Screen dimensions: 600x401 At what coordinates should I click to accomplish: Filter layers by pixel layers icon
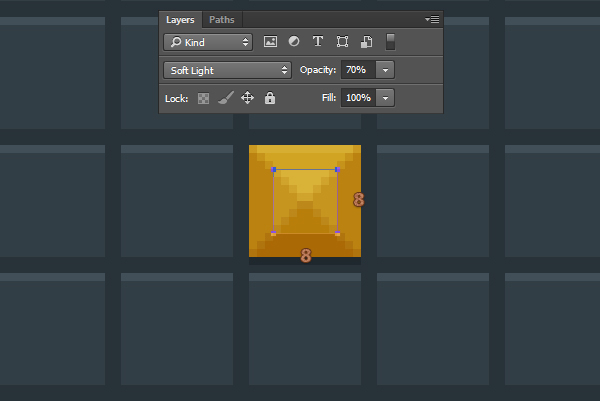point(271,41)
